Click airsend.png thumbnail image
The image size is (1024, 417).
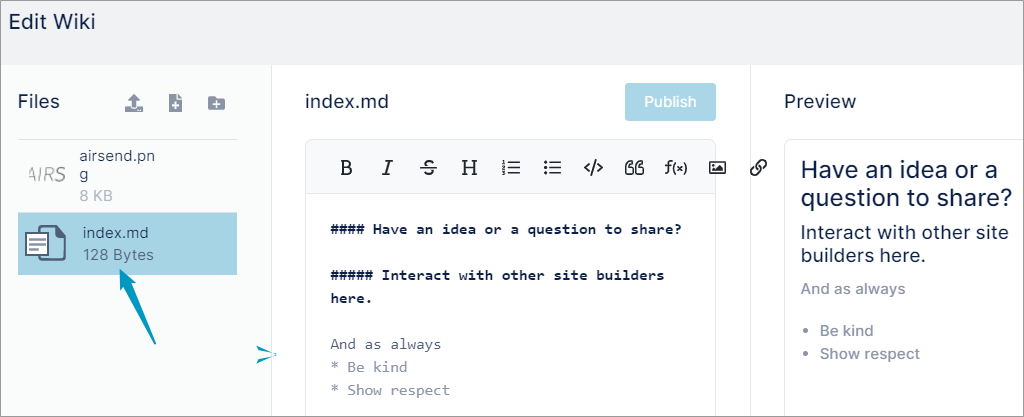coord(47,175)
